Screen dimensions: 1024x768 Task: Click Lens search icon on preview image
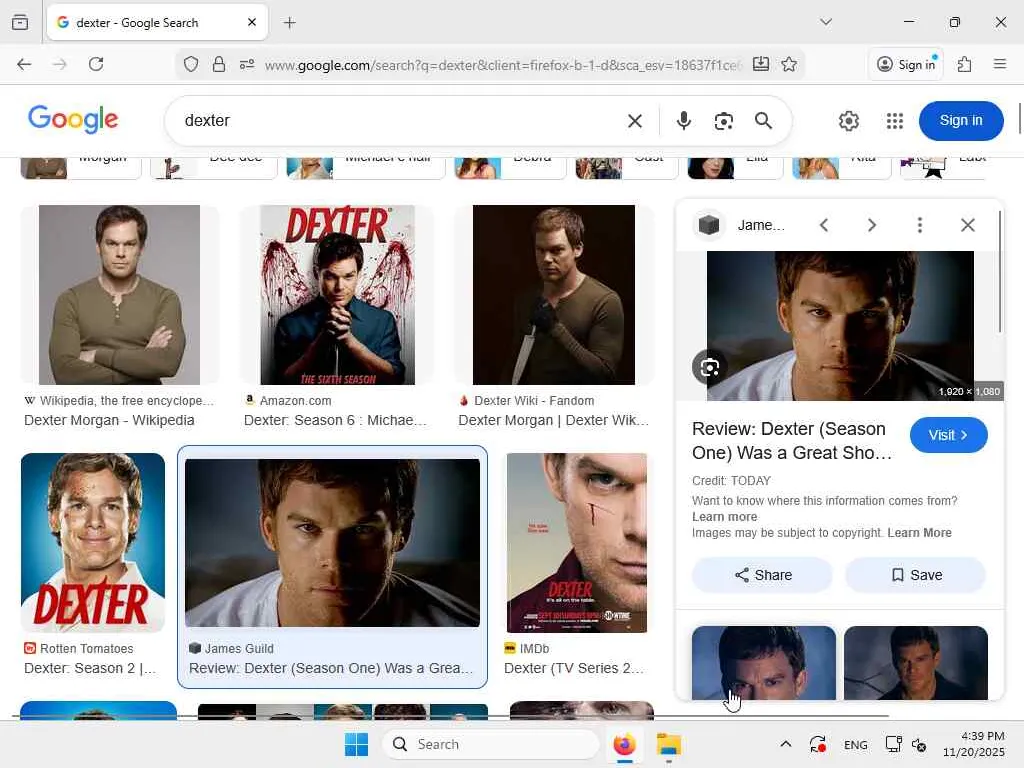710,368
